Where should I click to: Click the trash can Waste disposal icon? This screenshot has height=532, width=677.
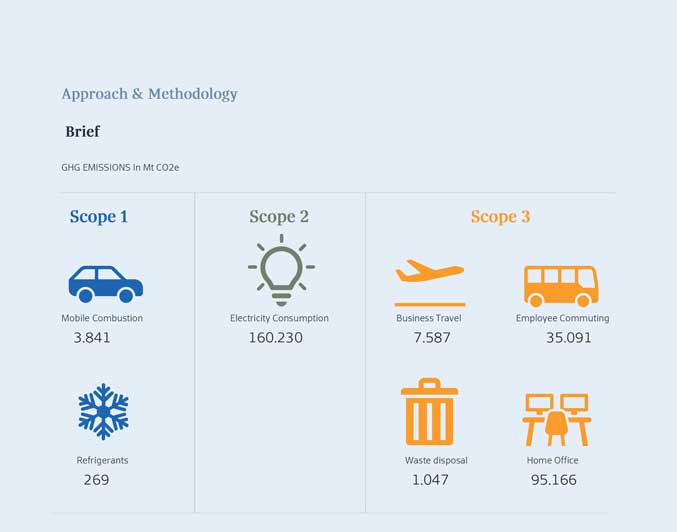coord(430,412)
